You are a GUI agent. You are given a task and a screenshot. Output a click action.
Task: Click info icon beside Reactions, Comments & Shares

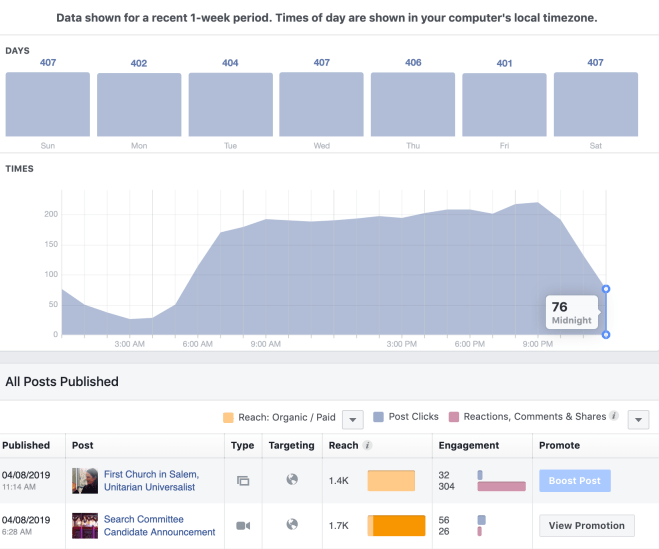614,416
